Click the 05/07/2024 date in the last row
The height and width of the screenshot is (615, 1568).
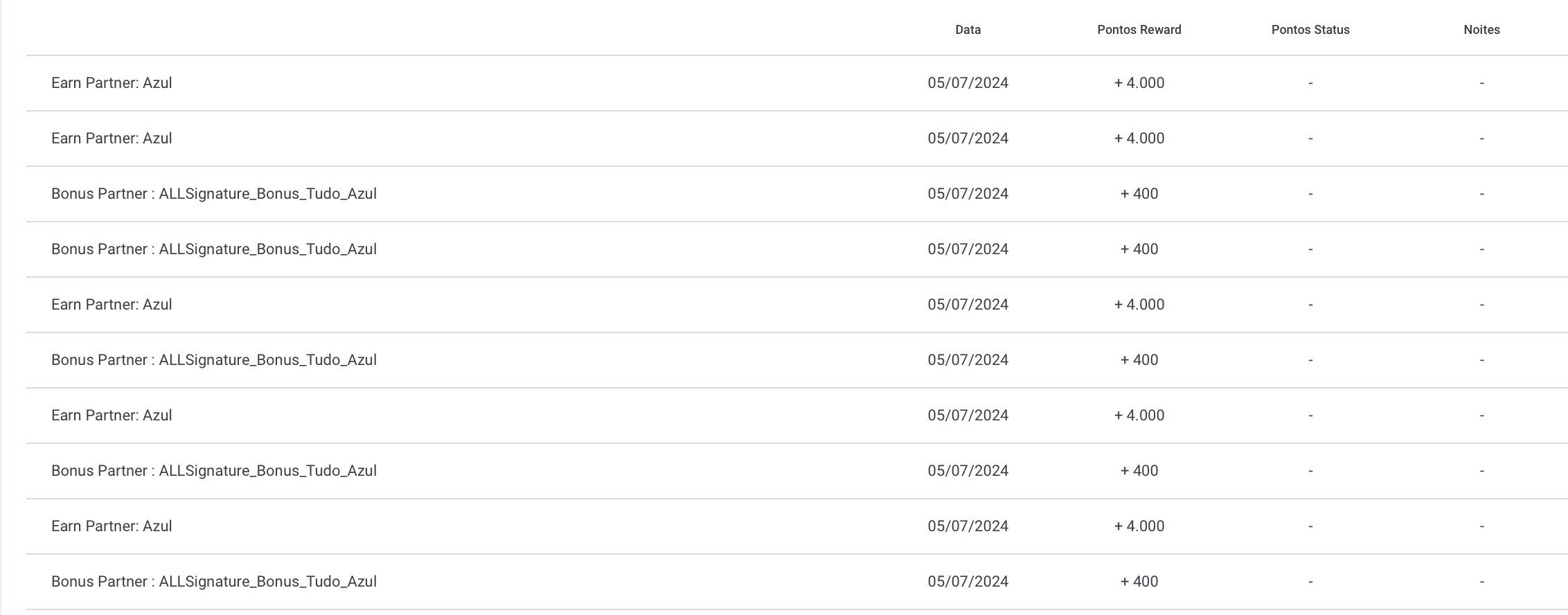(x=968, y=582)
